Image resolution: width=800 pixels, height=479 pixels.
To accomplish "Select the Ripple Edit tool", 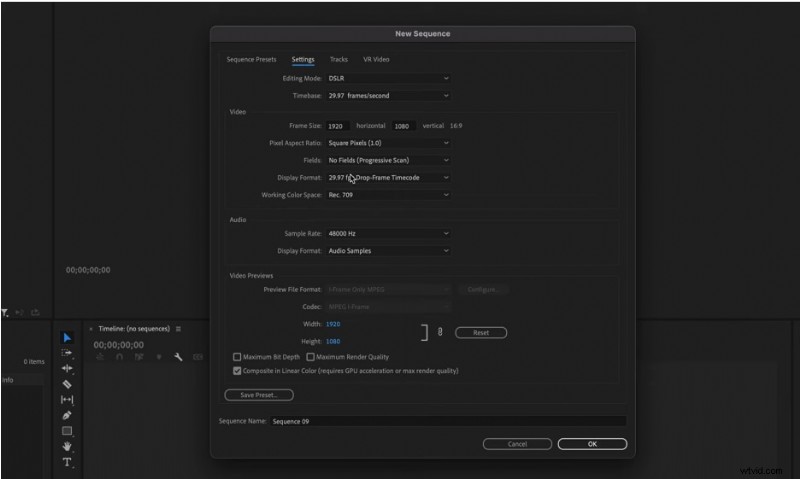I will pos(67,368).
